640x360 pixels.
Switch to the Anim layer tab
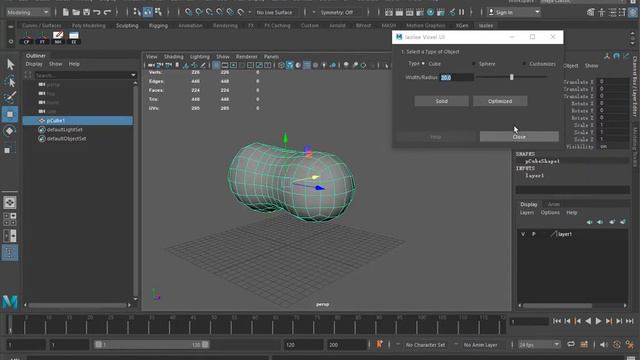553,204
